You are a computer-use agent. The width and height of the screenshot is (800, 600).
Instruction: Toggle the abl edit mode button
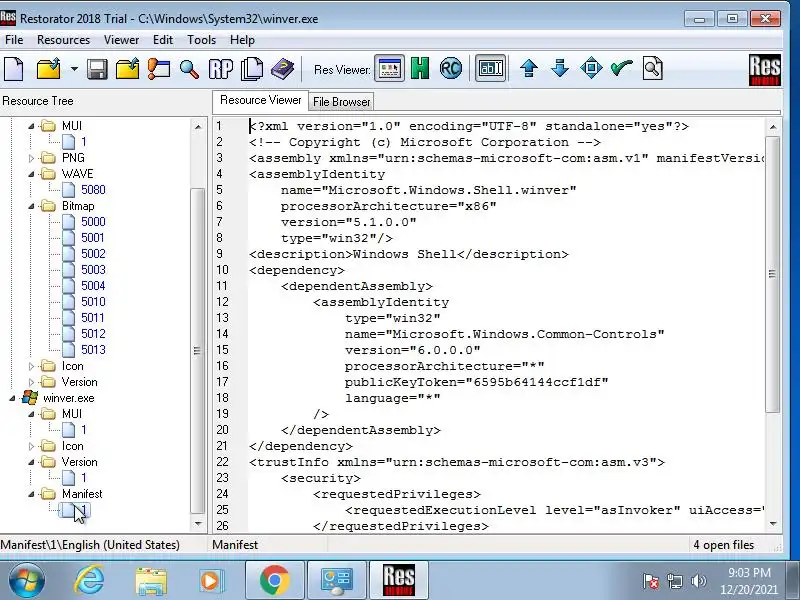490,68
